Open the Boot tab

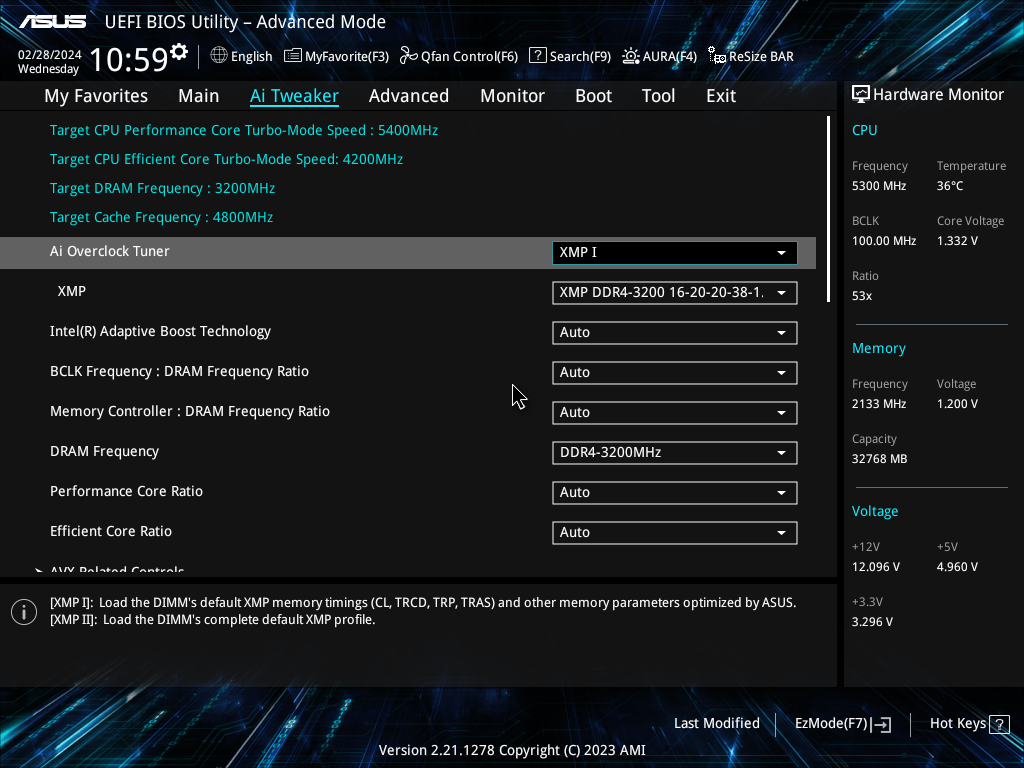pos(593,96)
